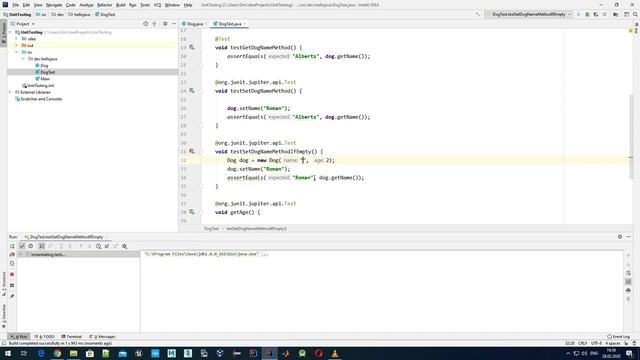
Task: Click the UTF-8 encoding in status bar
Action: pyautogui.click(x=596, y=343)
